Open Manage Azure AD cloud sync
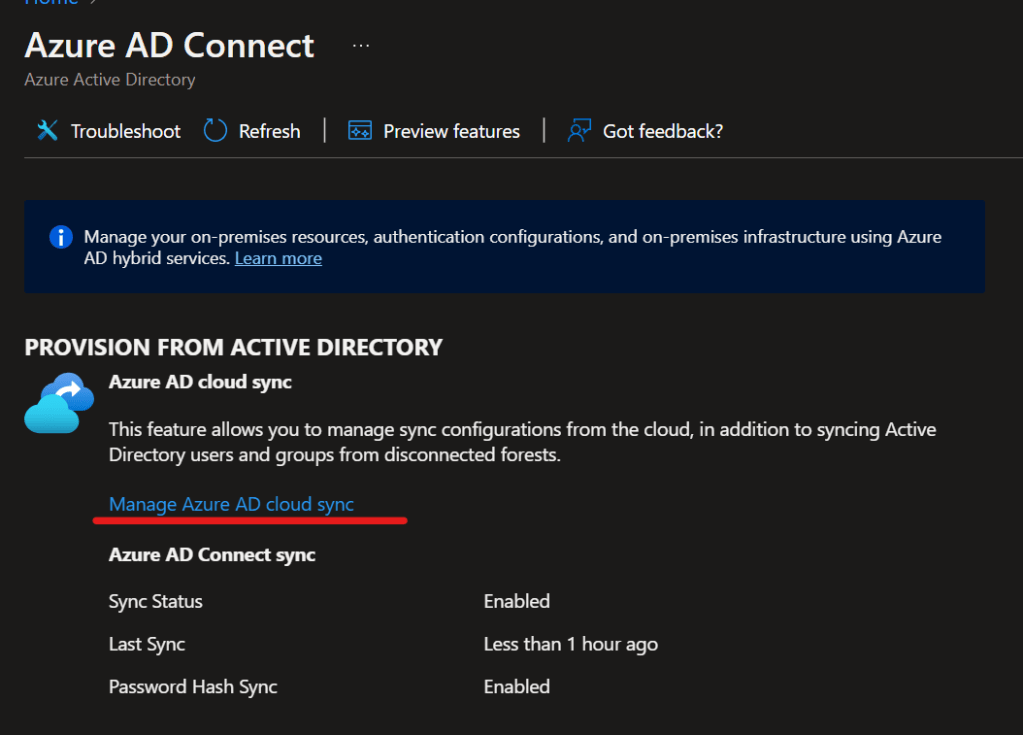This screenshot has width=1023, height=735. coord(231,504)
